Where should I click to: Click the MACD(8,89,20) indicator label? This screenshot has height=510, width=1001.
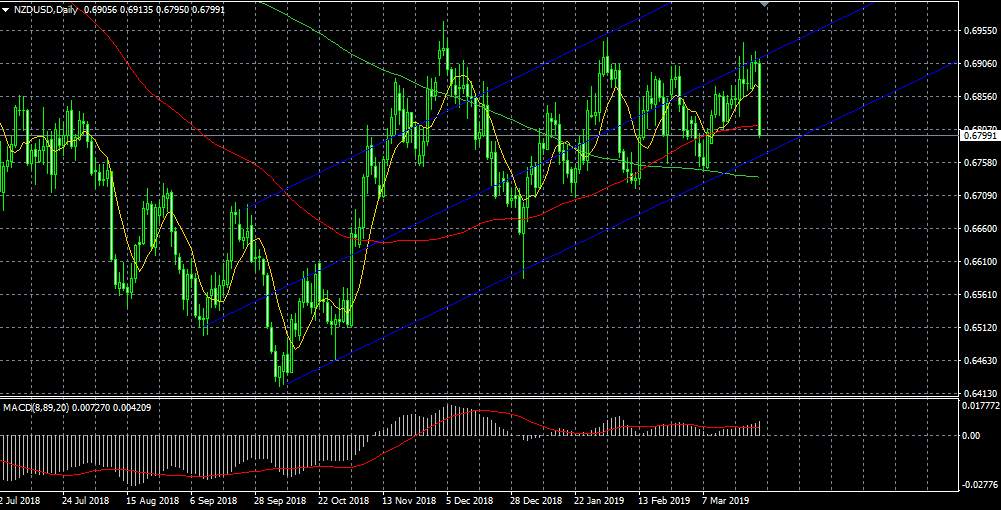pyautogui.click(x=37, y=407)
